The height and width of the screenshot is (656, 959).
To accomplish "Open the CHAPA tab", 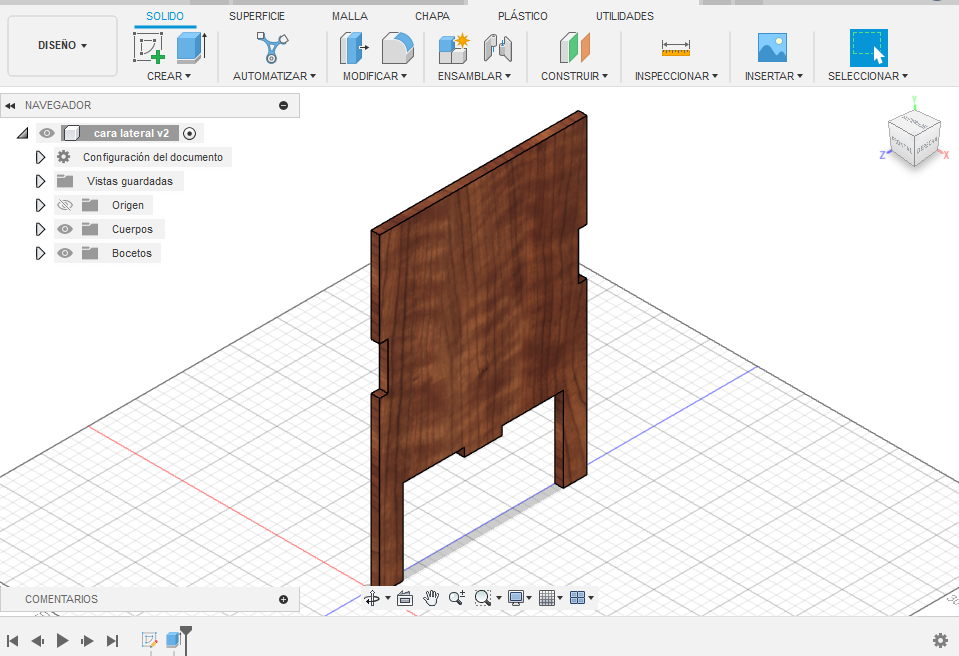I will tap(432, 16).
